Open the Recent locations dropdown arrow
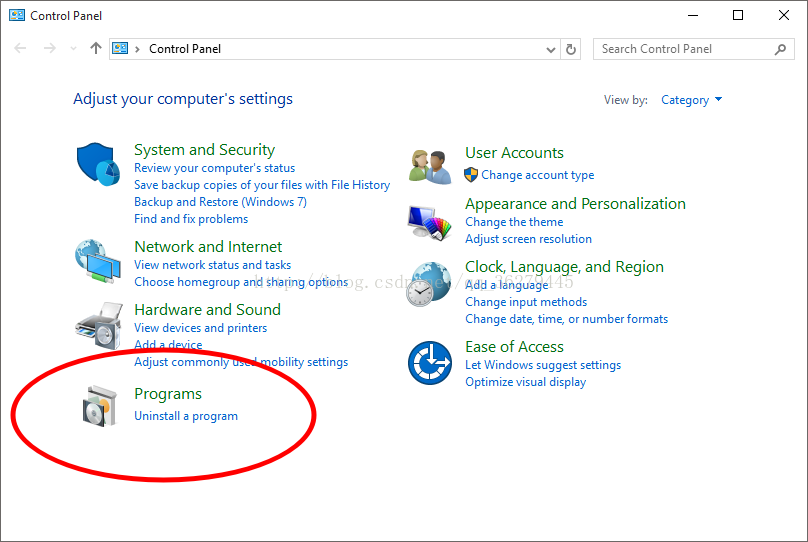 [x=73, y=48]
